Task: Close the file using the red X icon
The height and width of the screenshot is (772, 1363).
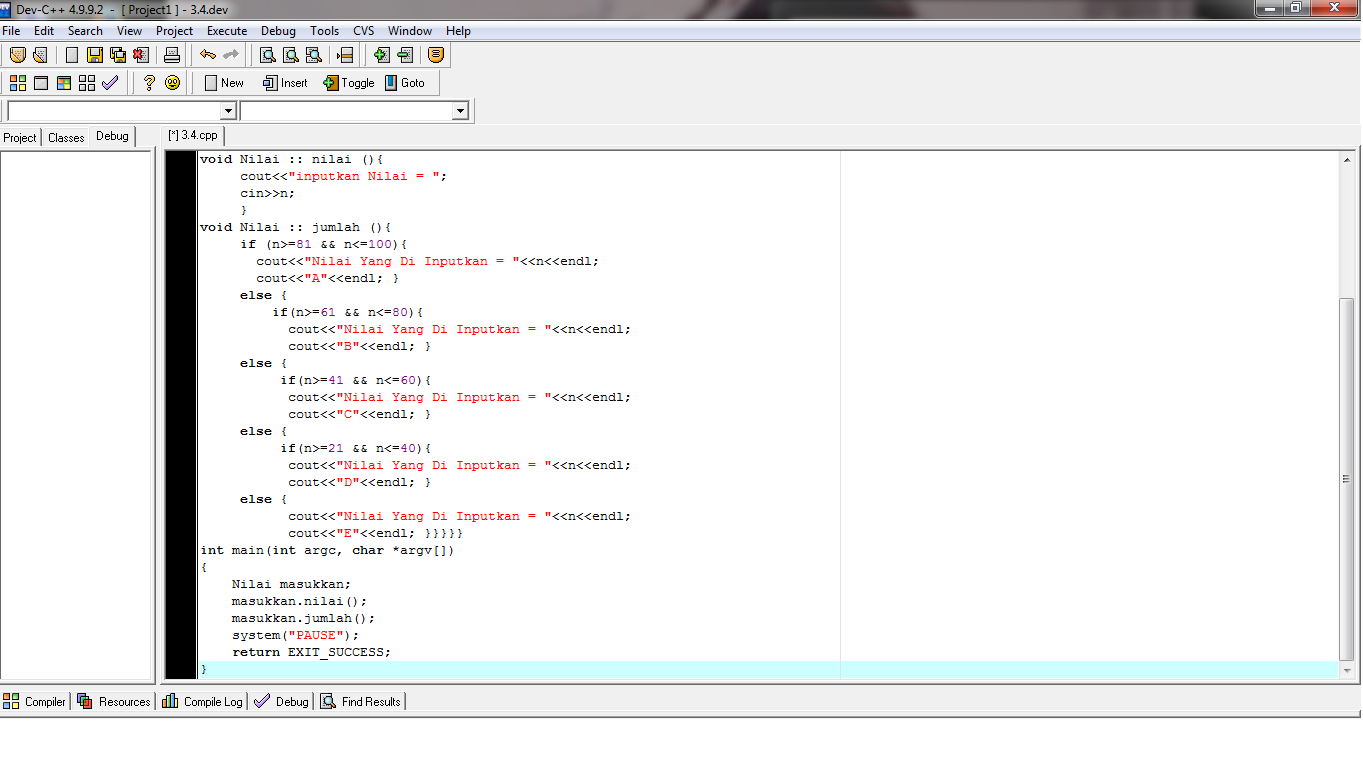Action: (141, 55)
